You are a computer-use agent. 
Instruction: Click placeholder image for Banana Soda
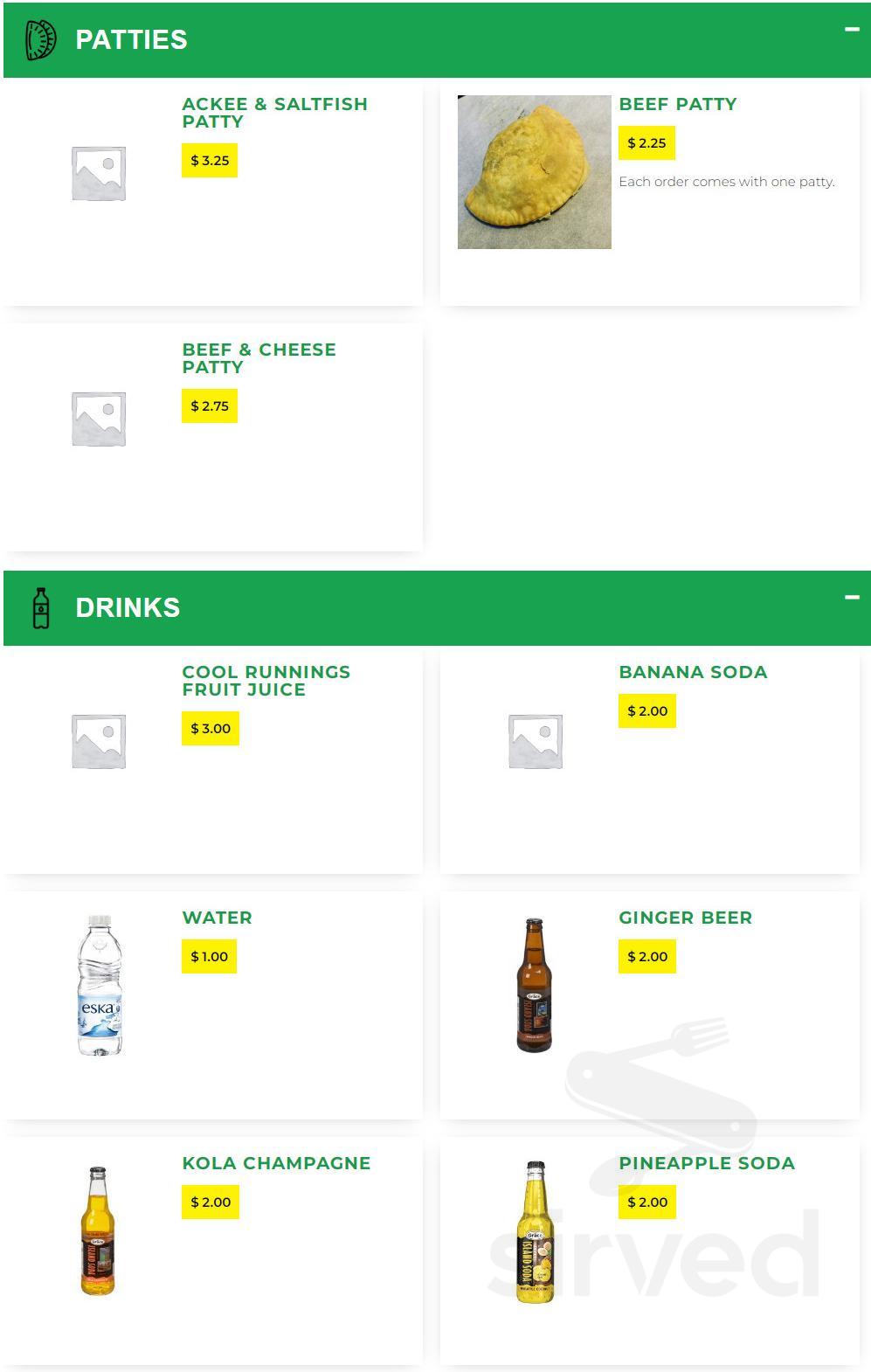536,741
